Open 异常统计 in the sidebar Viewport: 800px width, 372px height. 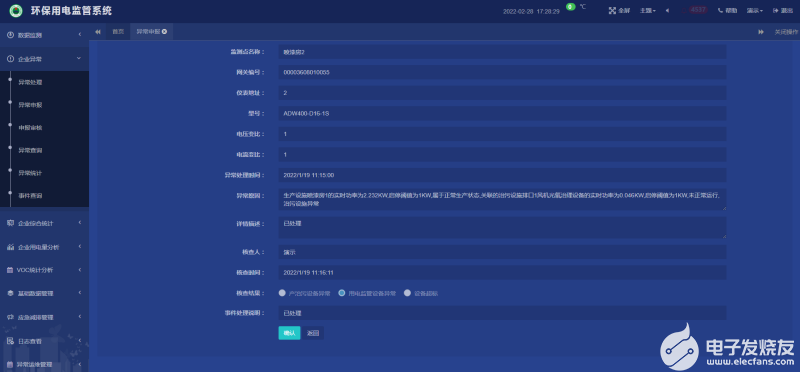30,173
